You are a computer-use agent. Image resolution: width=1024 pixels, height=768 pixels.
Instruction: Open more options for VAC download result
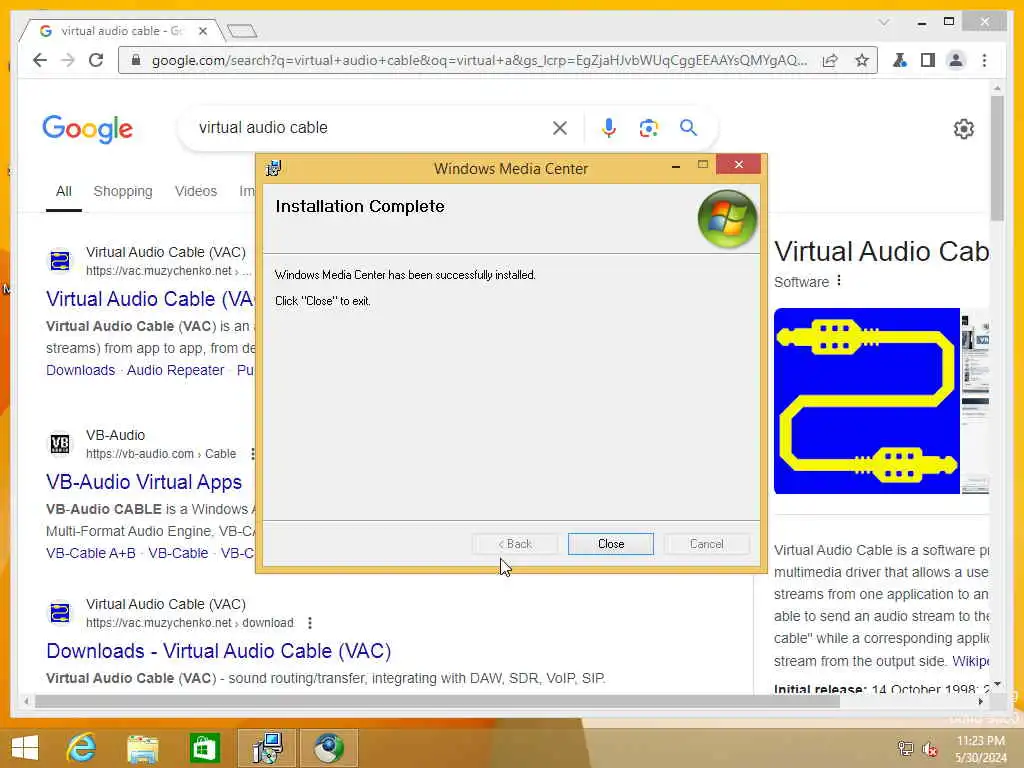point(310,623)
